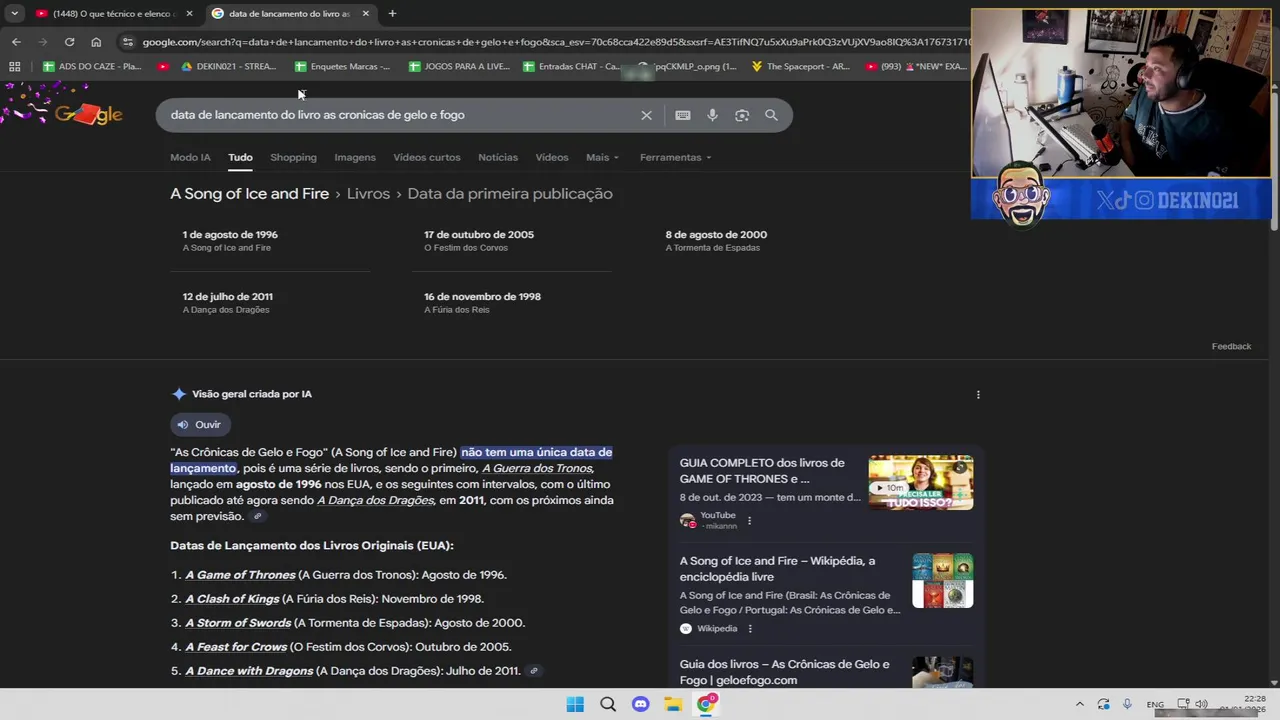Switch to the "Vídeos" results tab

(552, 157)
